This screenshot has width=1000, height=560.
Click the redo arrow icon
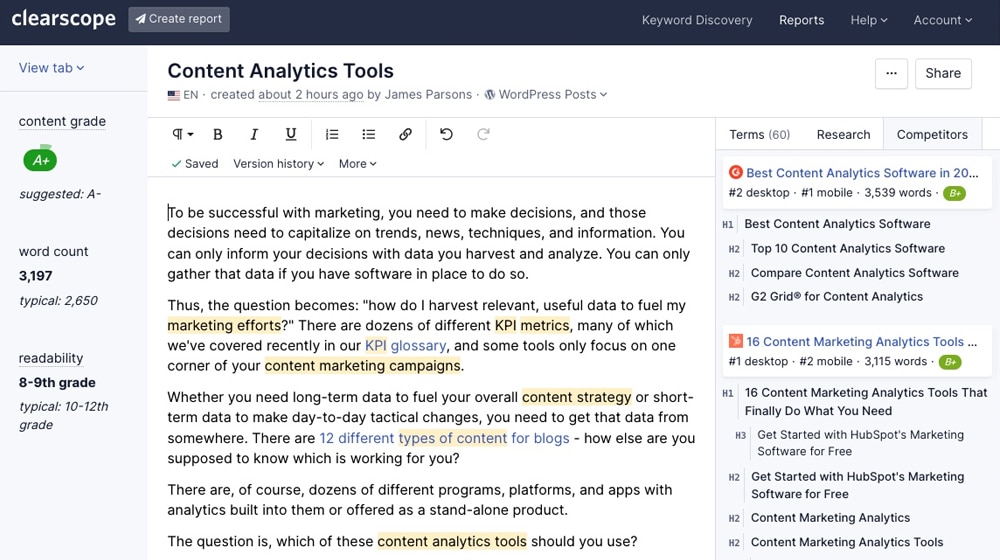pyautogui.click(x=483, y=134)
